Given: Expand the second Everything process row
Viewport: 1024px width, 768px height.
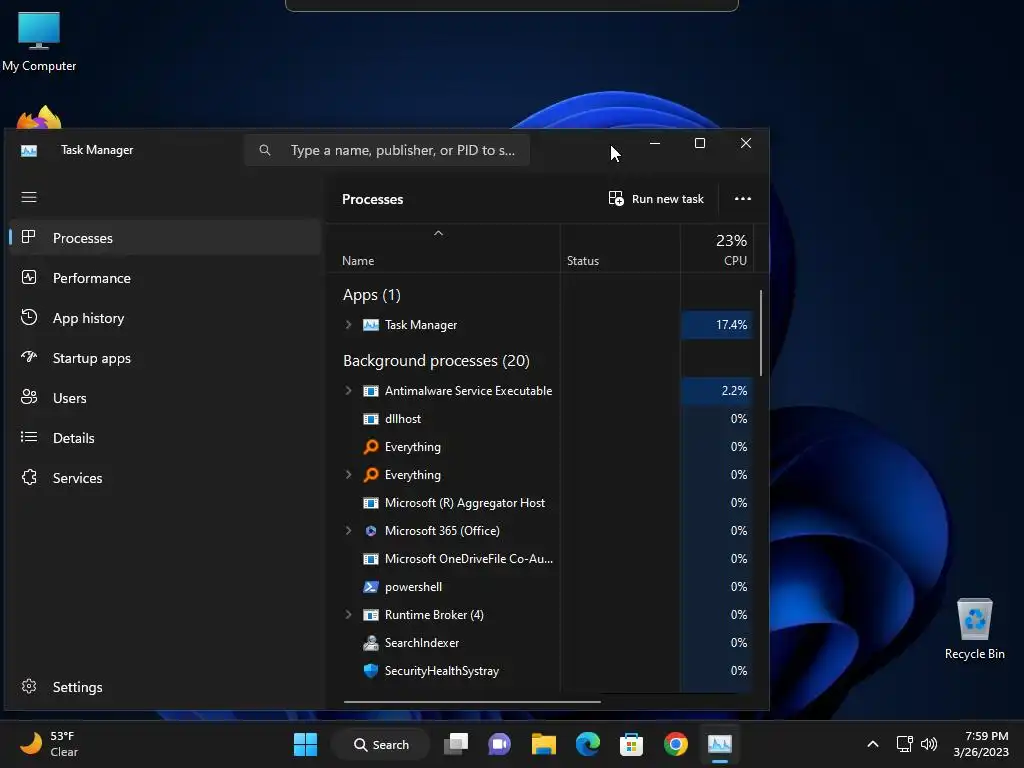Looking at the screenshot, I should [x=348, y=475].
